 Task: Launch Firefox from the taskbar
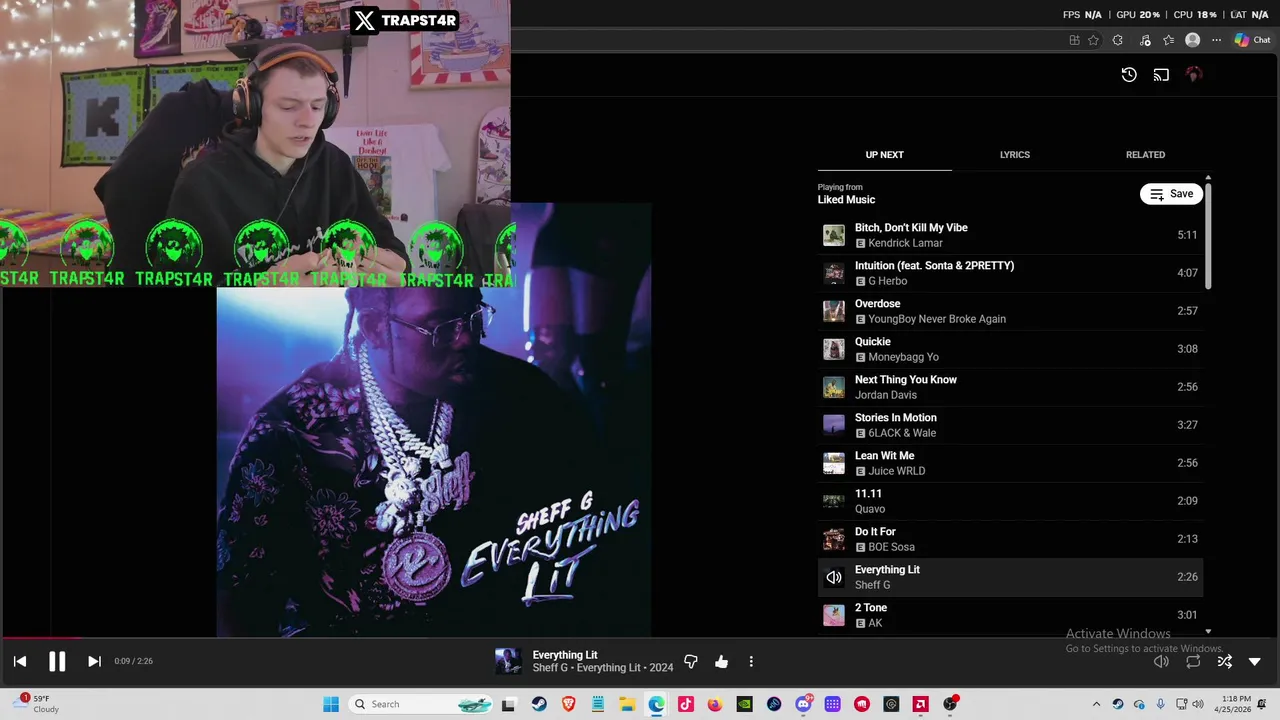[x=714, y=704]
